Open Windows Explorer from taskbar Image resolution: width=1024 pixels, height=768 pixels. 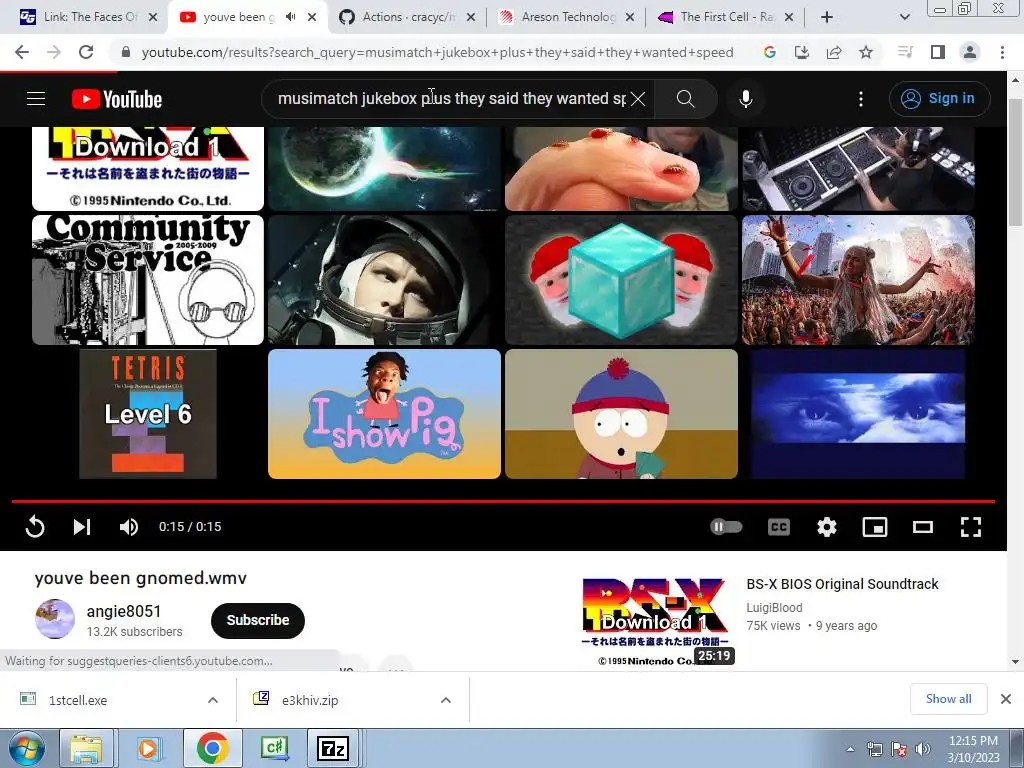coord(86,748)
